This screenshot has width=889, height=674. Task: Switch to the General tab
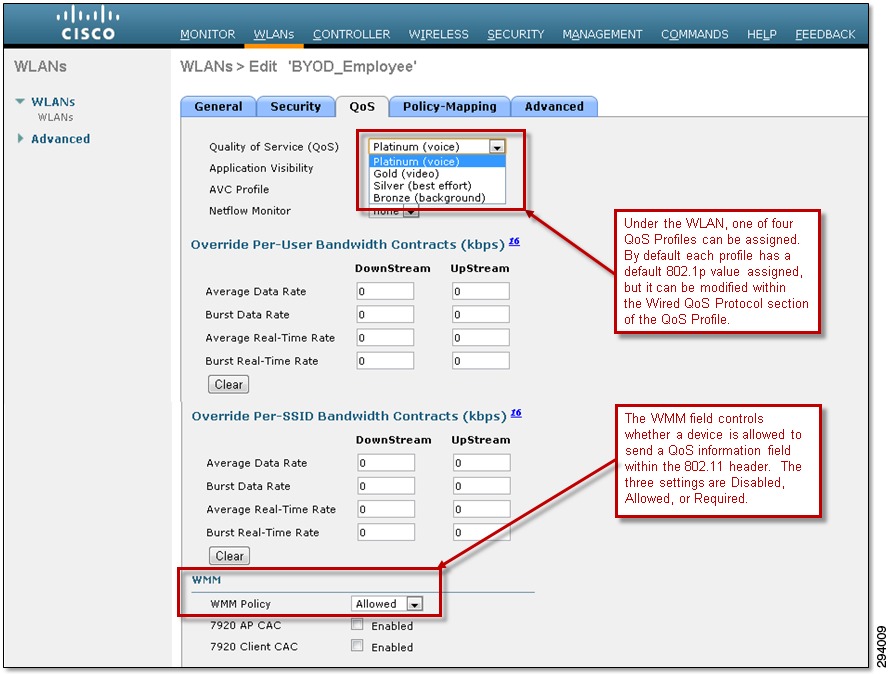[218, 107]
